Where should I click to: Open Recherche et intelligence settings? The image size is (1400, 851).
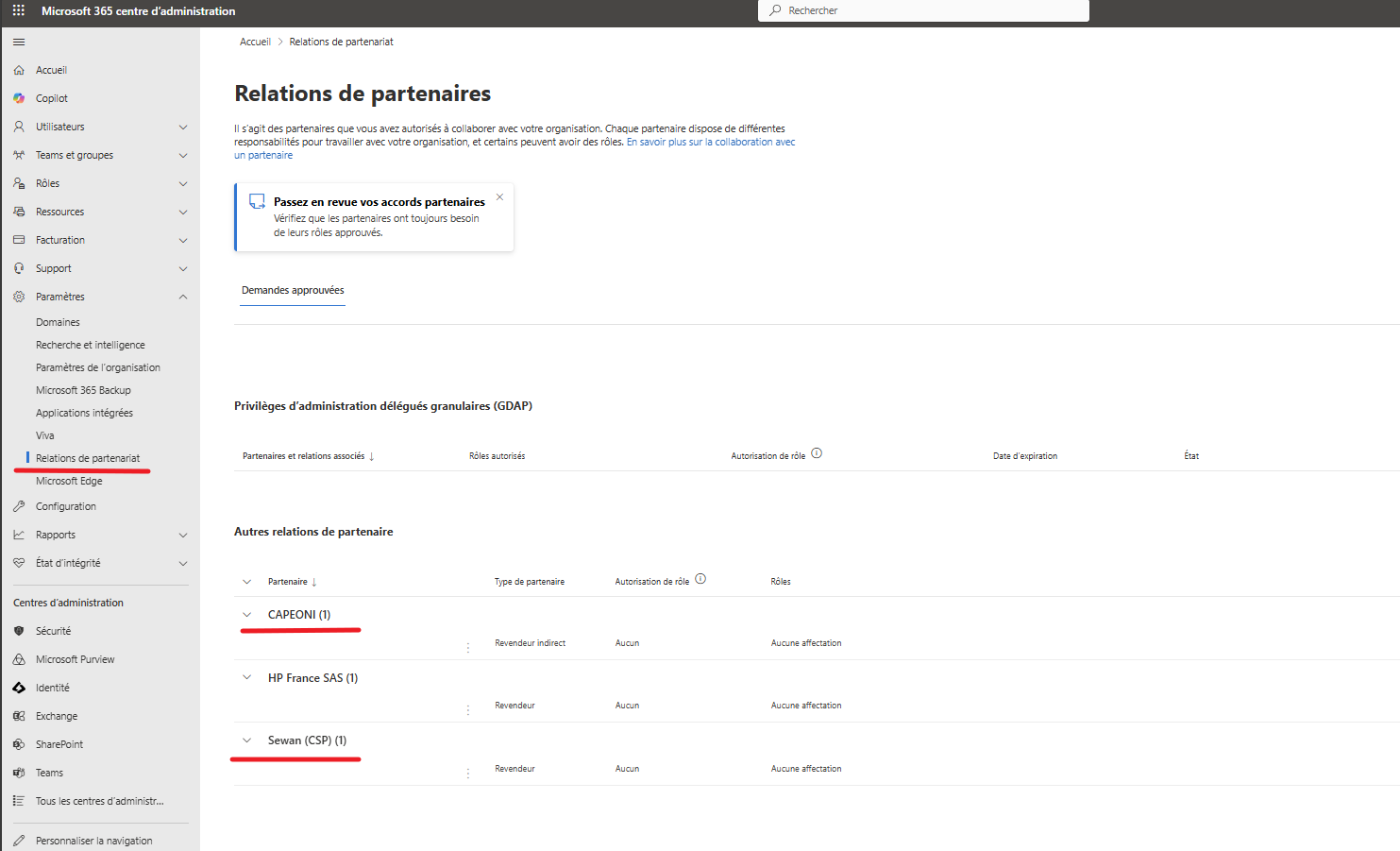[x=91, y=345]
